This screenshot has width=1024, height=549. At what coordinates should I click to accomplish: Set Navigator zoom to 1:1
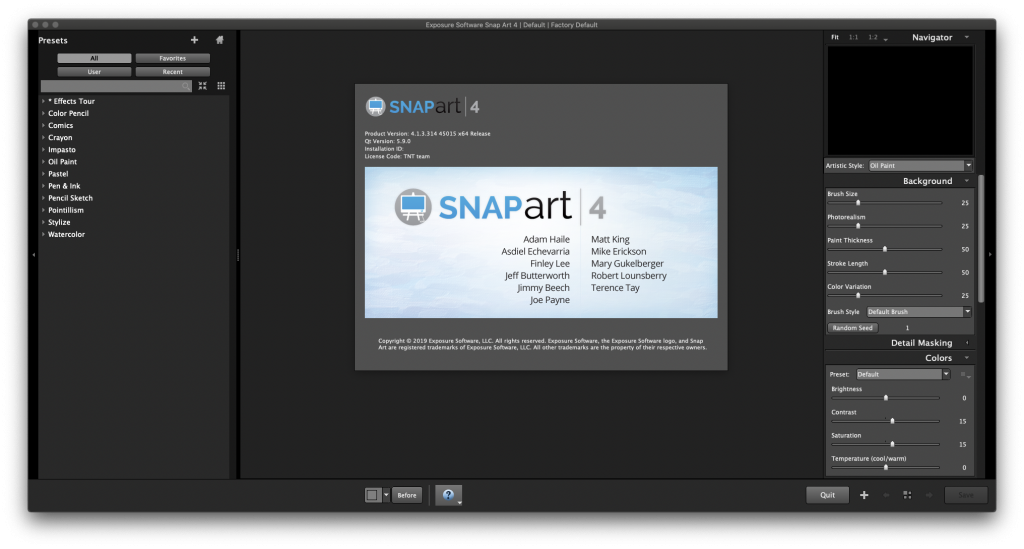click(x=854, y=37)
